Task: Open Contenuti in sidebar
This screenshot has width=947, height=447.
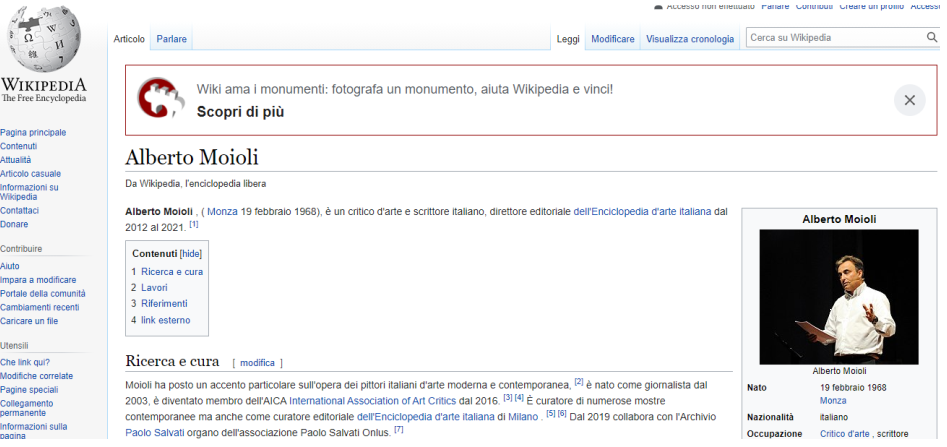Action: 19,146
